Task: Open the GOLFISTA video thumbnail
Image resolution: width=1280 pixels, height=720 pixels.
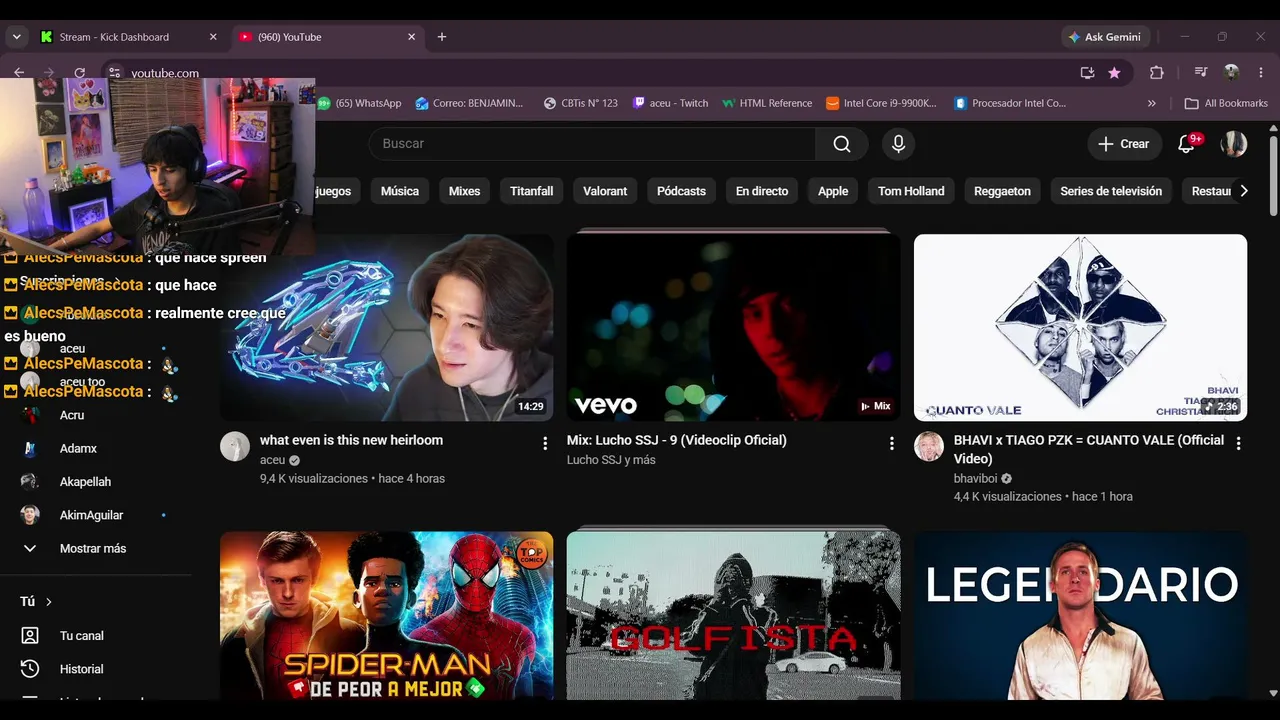Action: 733,615
